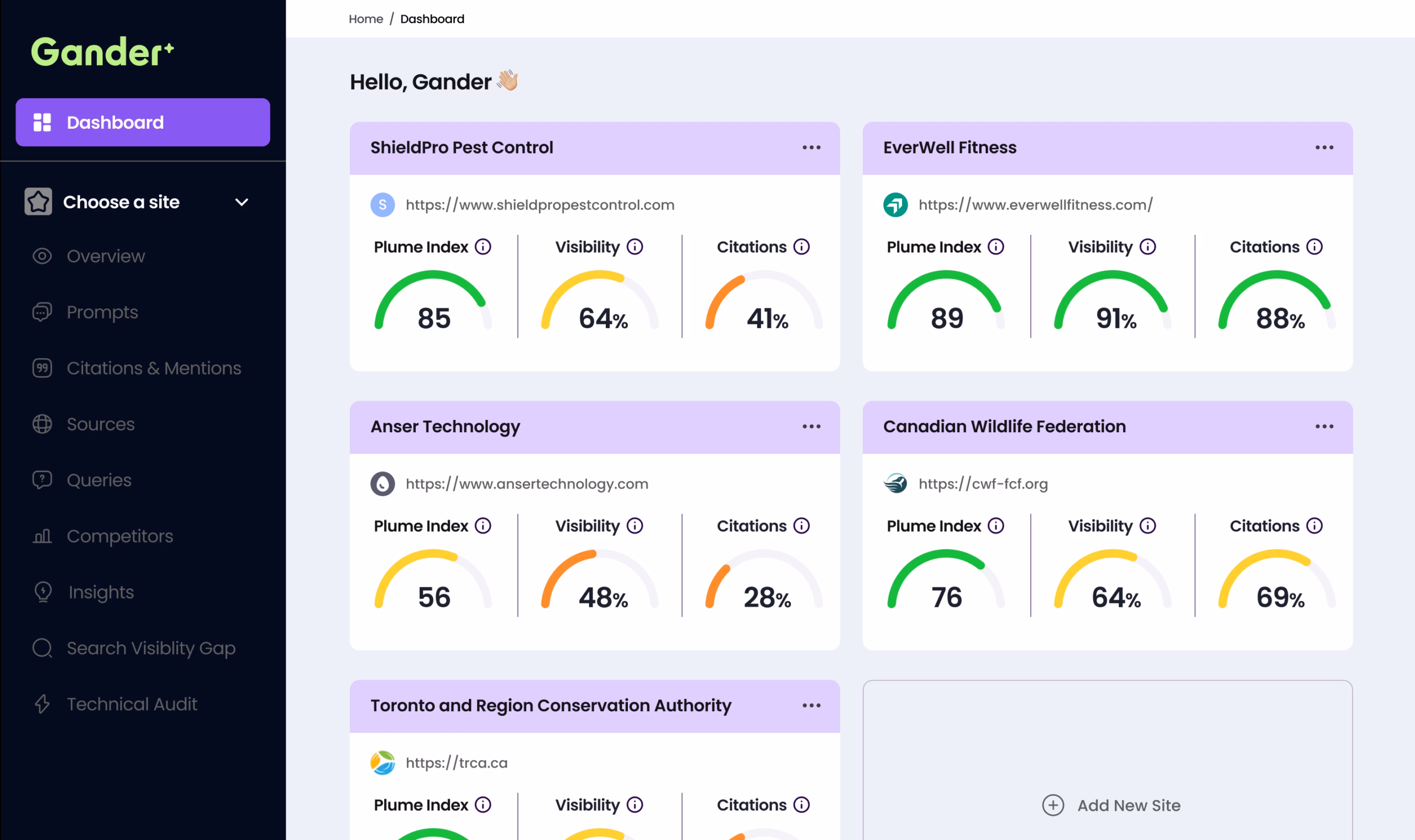The height and width of the screenshot is (840, 1415).
Task: Click the Visibility info icon for Anser Technology
Action: [635, 526]
